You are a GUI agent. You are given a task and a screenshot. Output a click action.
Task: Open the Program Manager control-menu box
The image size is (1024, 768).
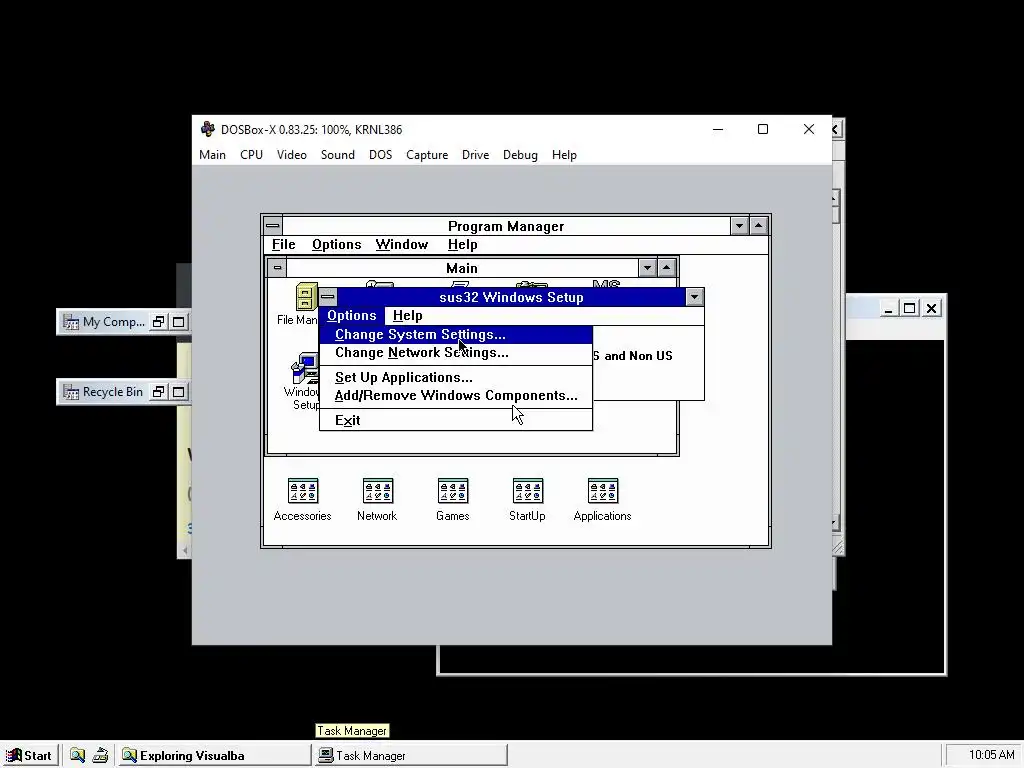tap(272, 226)
